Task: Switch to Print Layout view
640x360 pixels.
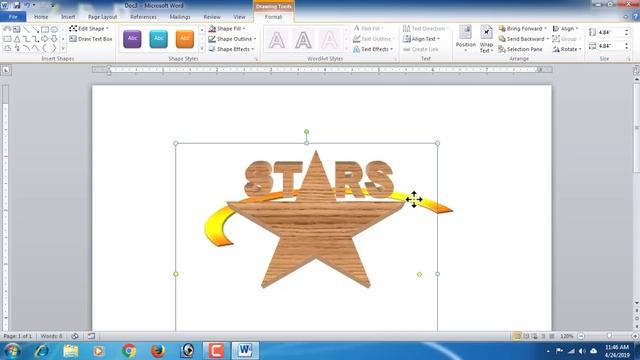Action: click(517, 336)
